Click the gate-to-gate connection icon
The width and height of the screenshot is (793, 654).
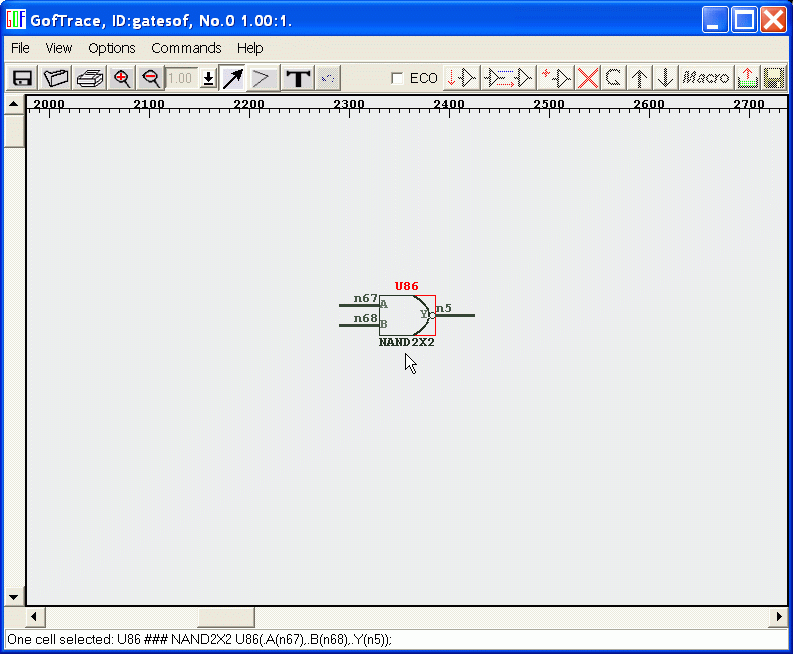[508, 78]
